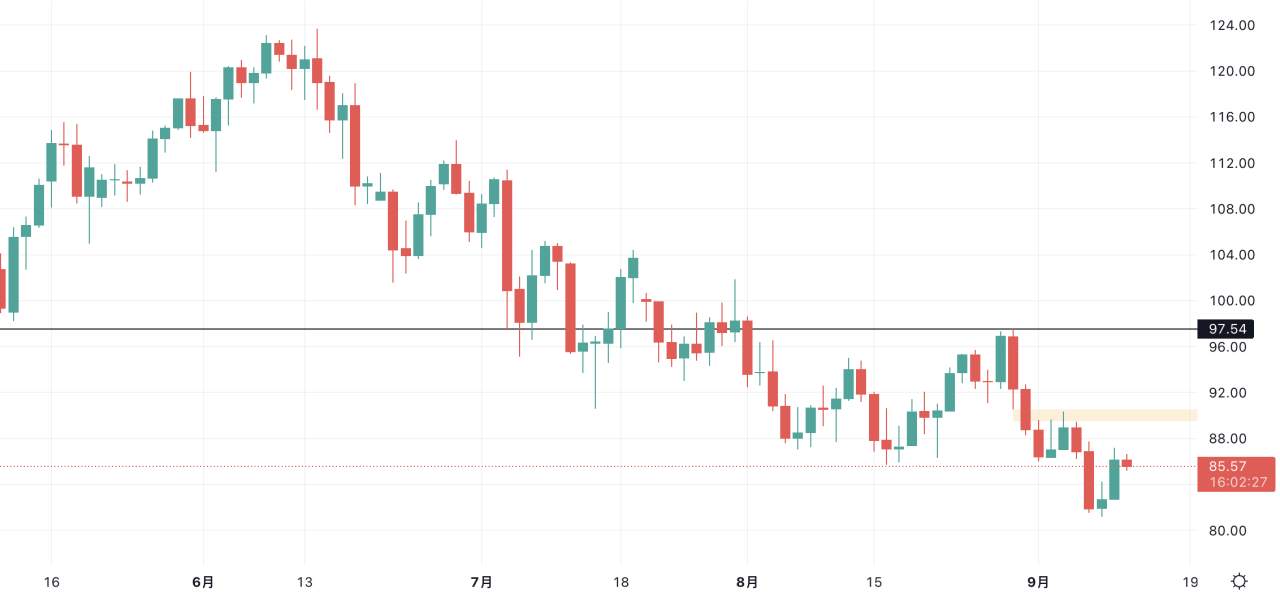
Task: Open chart settings gear icon
Action: (1239, 581)
